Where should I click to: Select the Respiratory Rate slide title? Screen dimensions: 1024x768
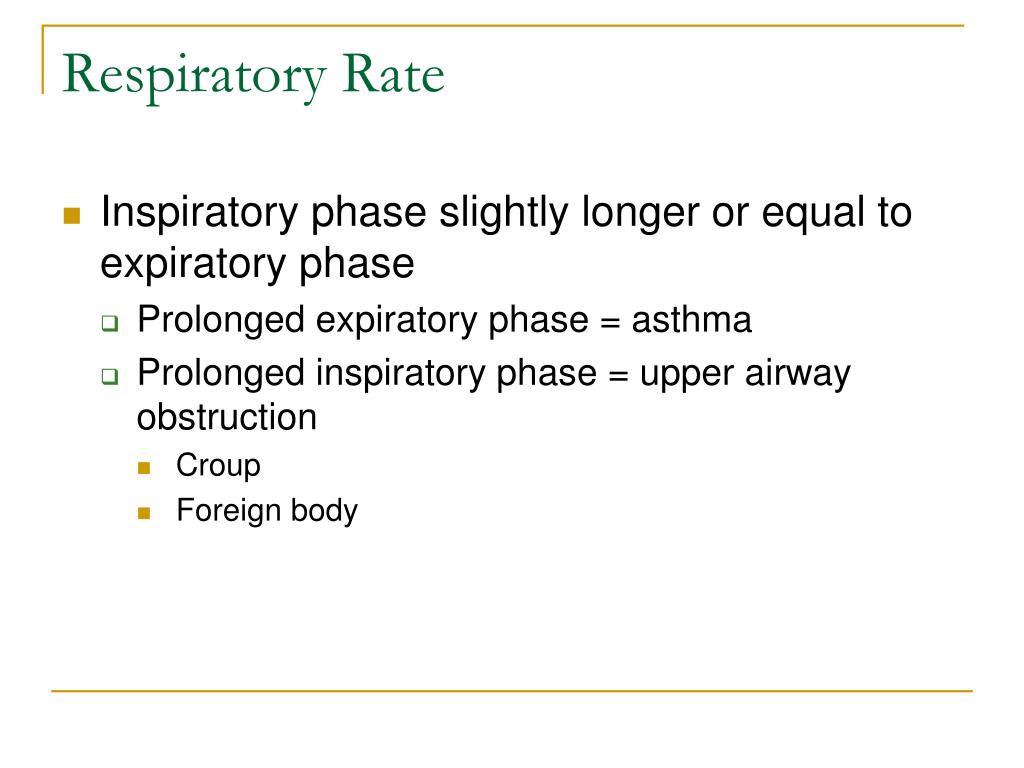tap(253, 77)
